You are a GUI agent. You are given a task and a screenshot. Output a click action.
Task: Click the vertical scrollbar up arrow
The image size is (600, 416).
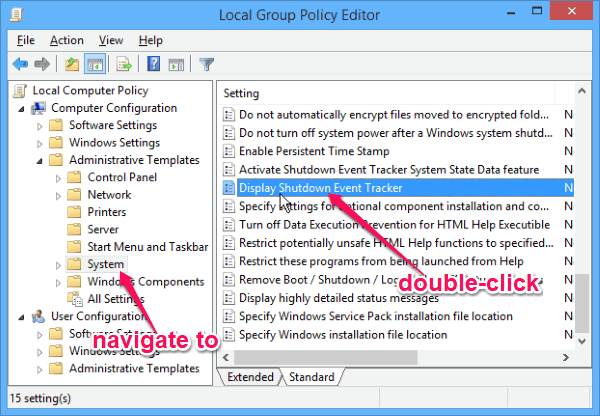582,91
